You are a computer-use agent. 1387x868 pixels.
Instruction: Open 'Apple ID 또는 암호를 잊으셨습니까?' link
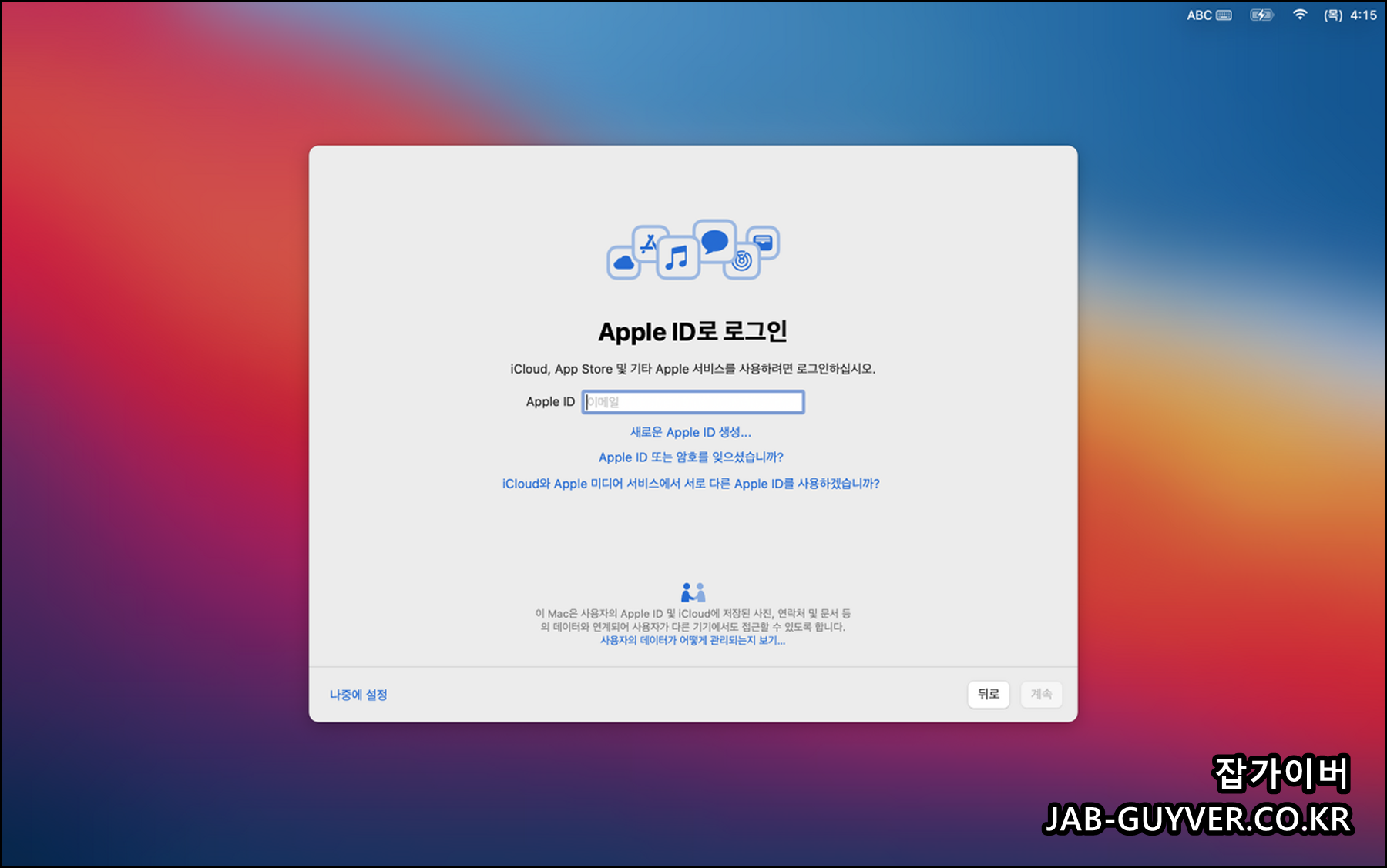[x=690, y=457]
